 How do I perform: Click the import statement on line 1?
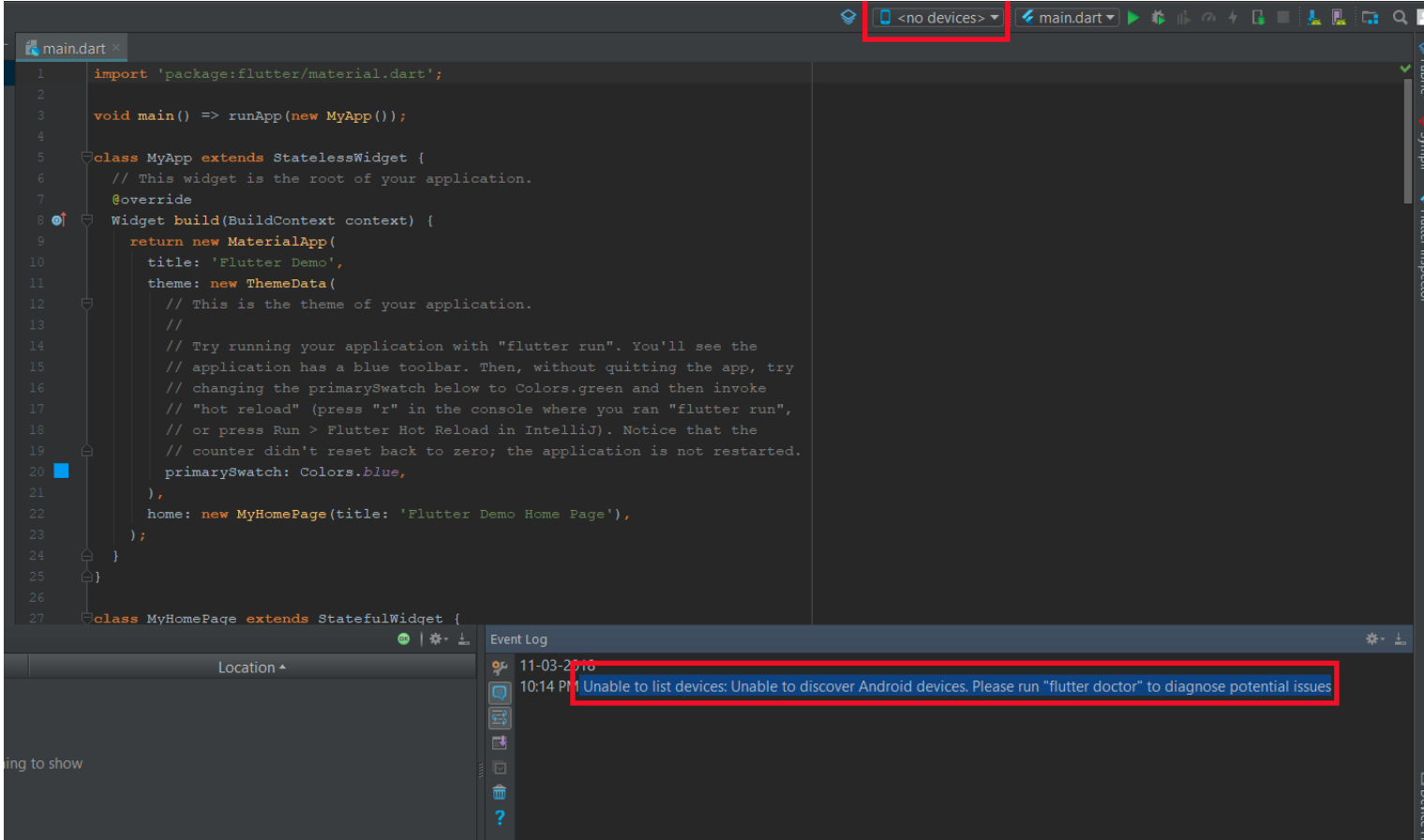267,74
